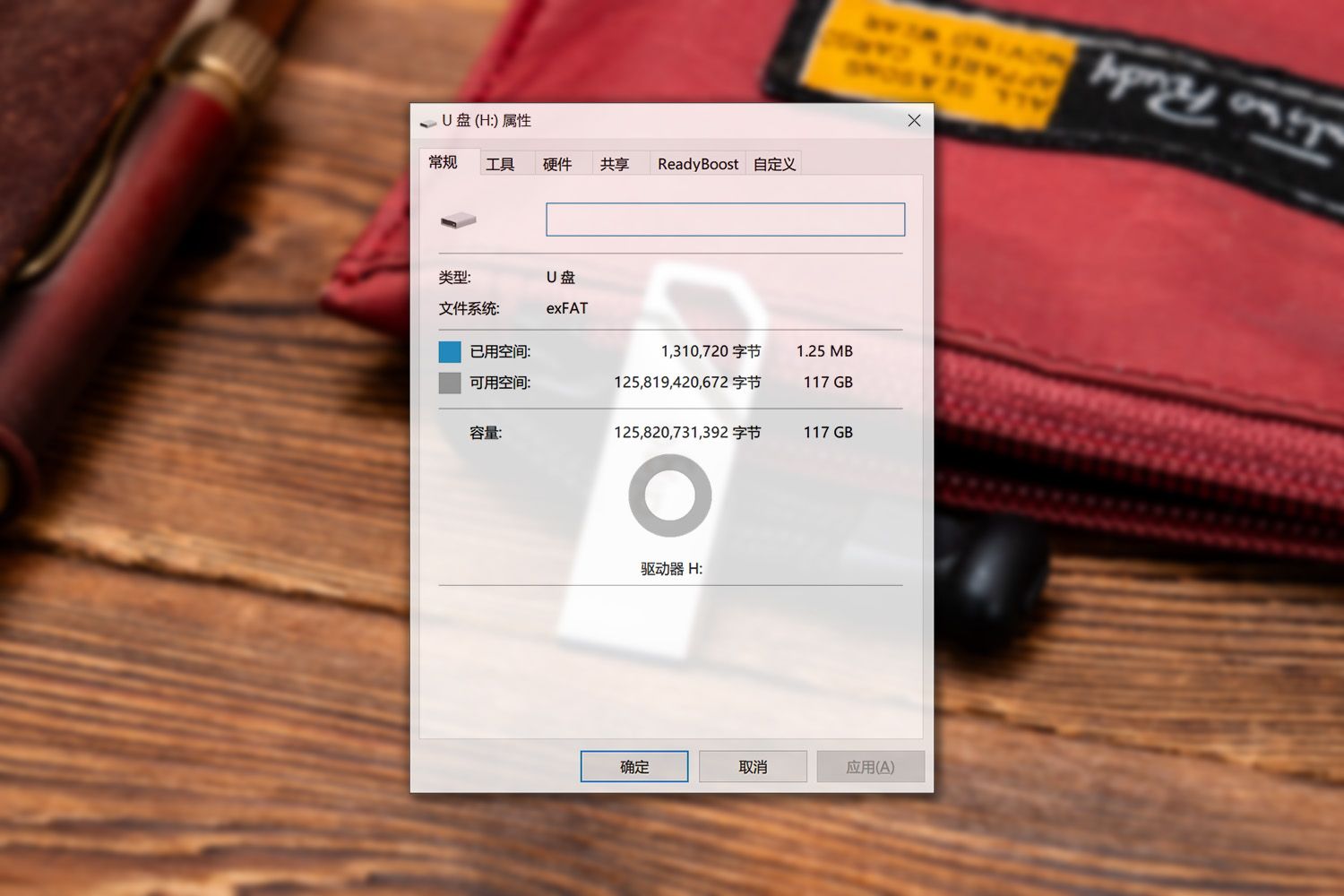Image resolution: width=1344 pixels, height=896 pixels.
Task: Click the 已用空间 label
Action: (500, 351)
